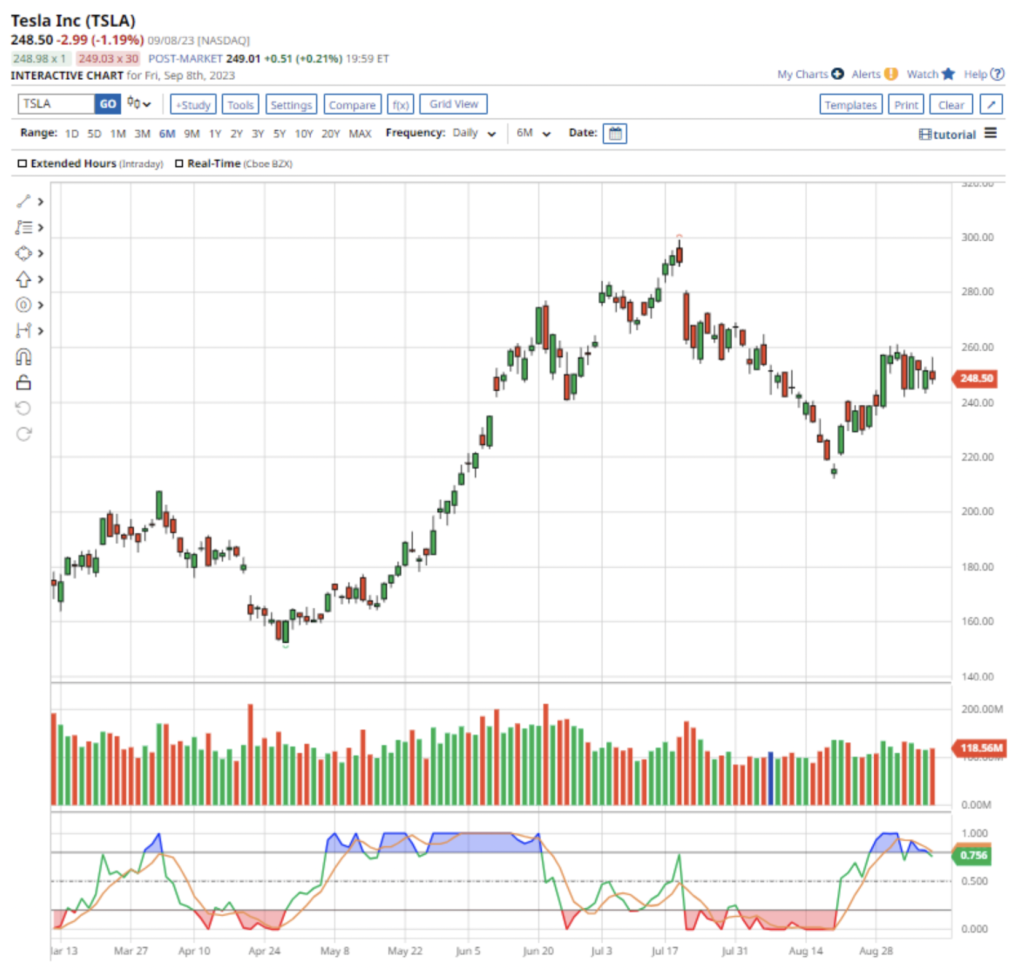Click the red 248.50 price badge
The height and width of the screenshot is (975, 1024).
(x=976, y=378)
